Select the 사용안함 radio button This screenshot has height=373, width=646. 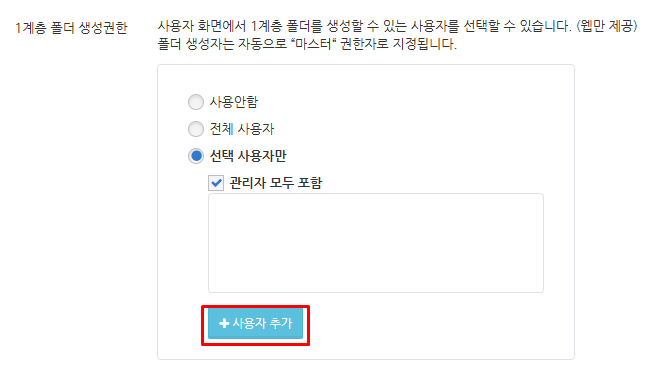196,102
